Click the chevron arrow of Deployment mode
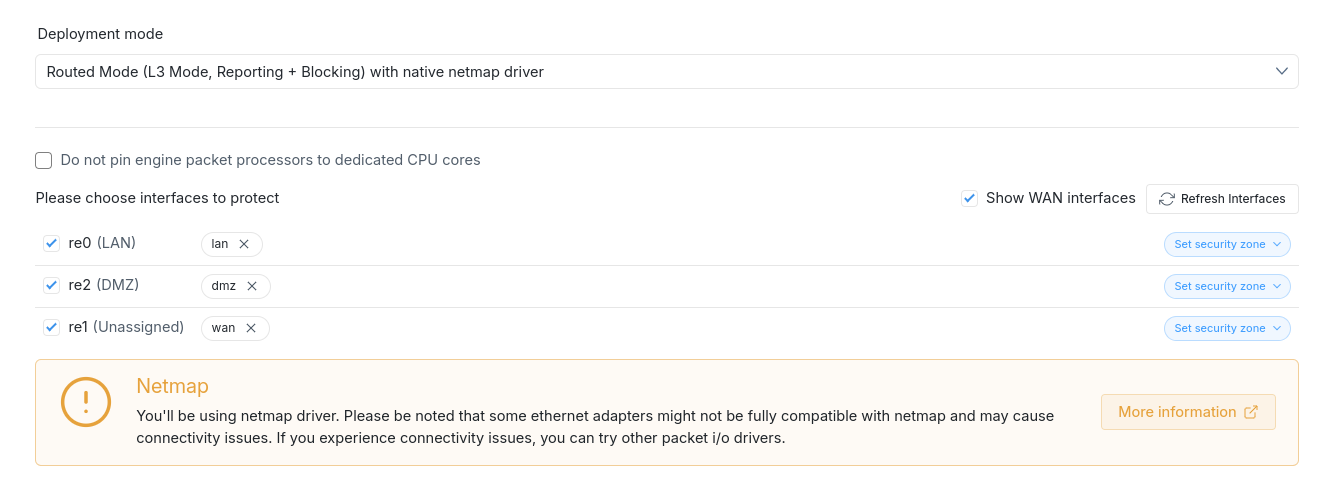This screenshot has height=477, width=1330. point(1282,71)
